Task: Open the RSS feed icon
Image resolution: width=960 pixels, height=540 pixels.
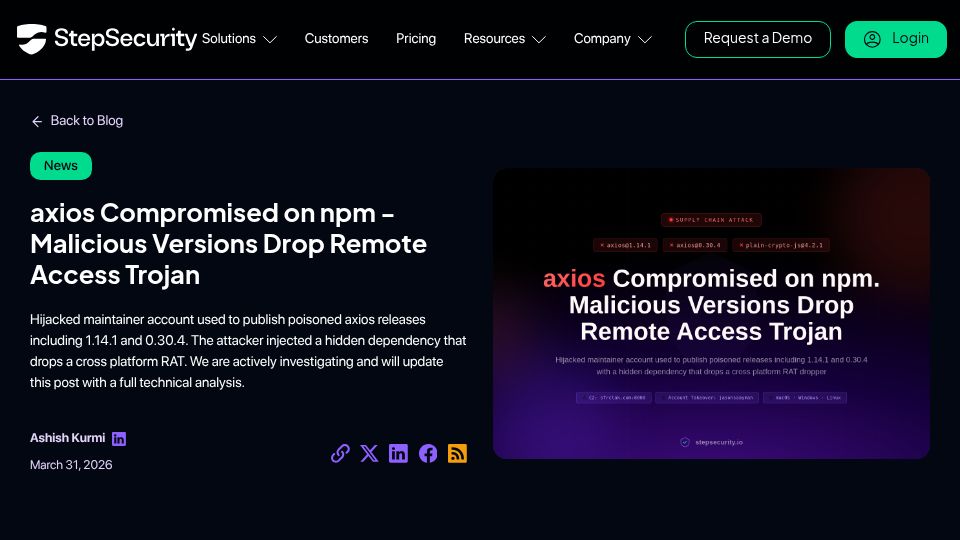Action: coord(457,453)
